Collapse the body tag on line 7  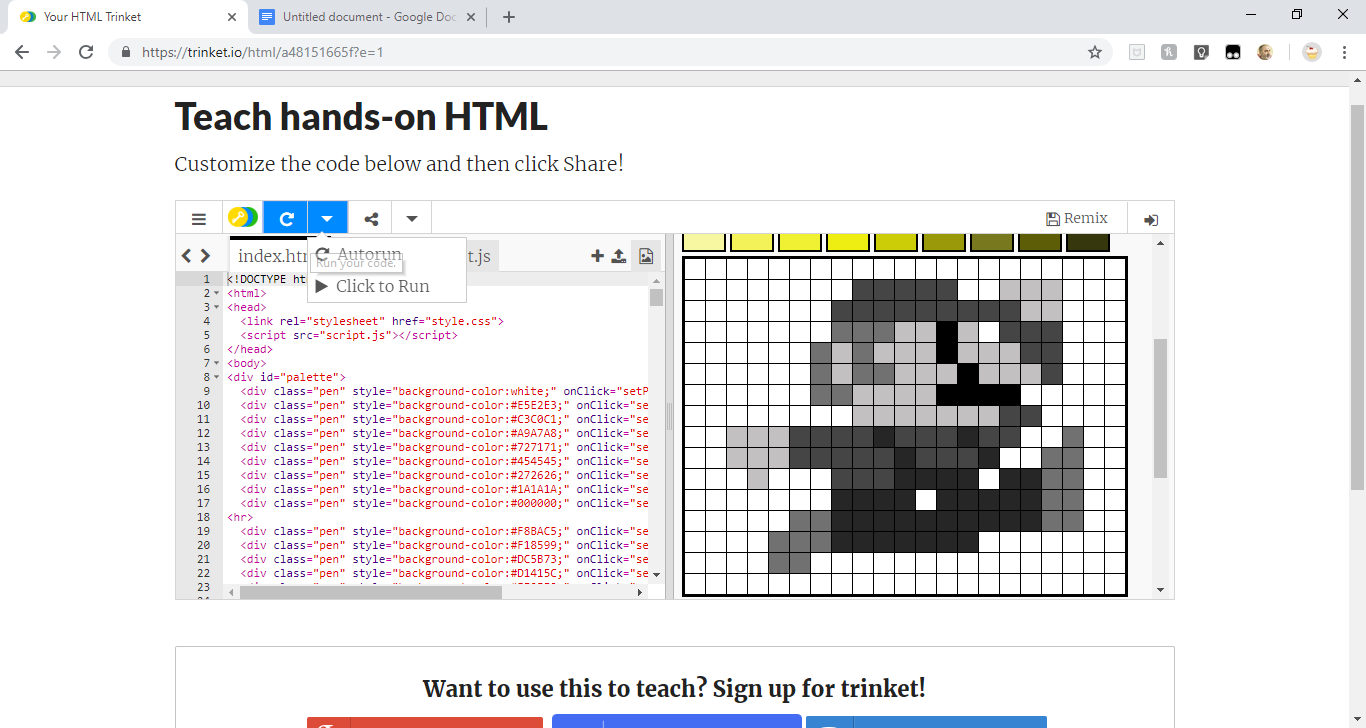click(217, 364)
